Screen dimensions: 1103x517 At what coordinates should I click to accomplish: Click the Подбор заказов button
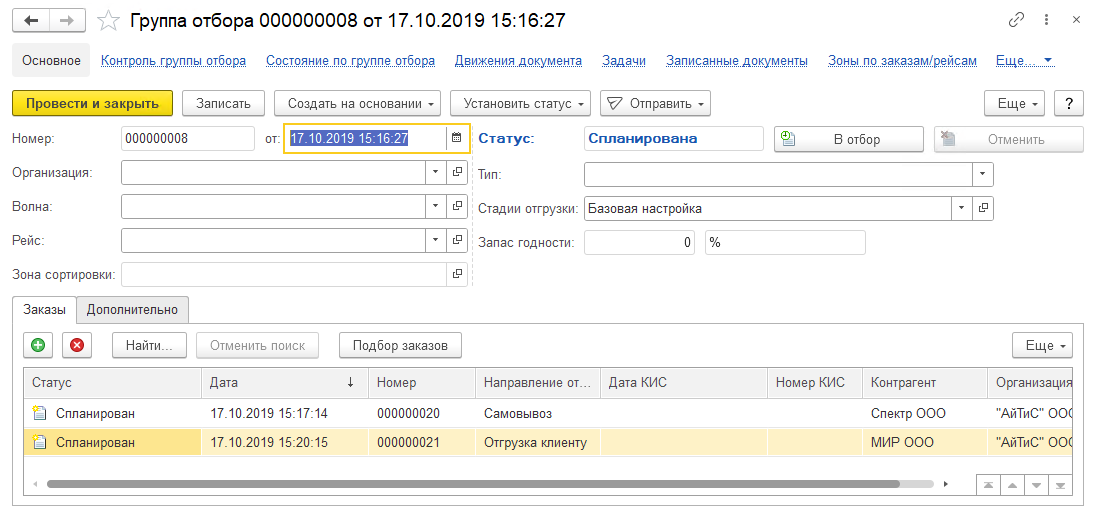tap(400, 345)
